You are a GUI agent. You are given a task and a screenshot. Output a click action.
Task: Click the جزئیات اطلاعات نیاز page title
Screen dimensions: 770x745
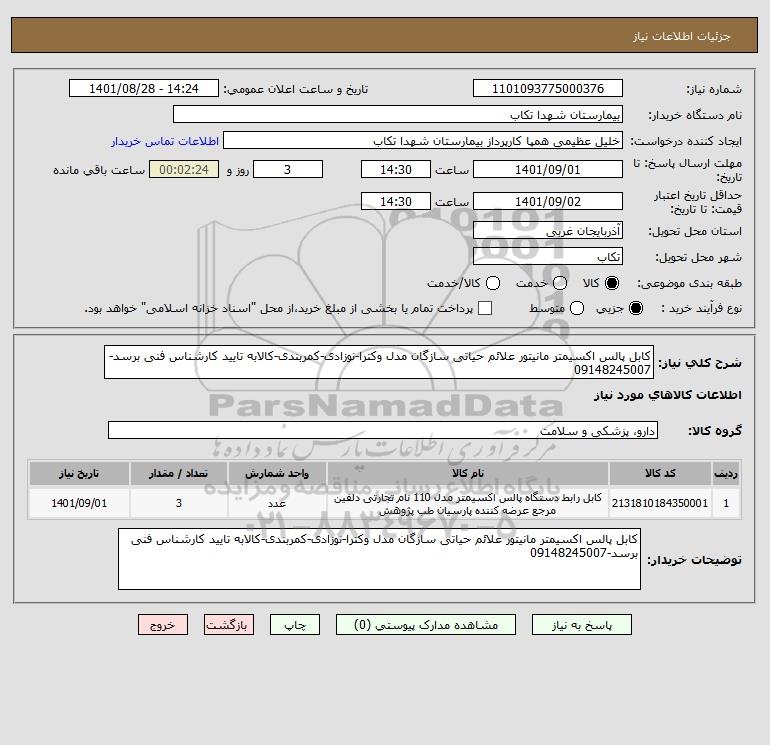(x=682, y=36)
